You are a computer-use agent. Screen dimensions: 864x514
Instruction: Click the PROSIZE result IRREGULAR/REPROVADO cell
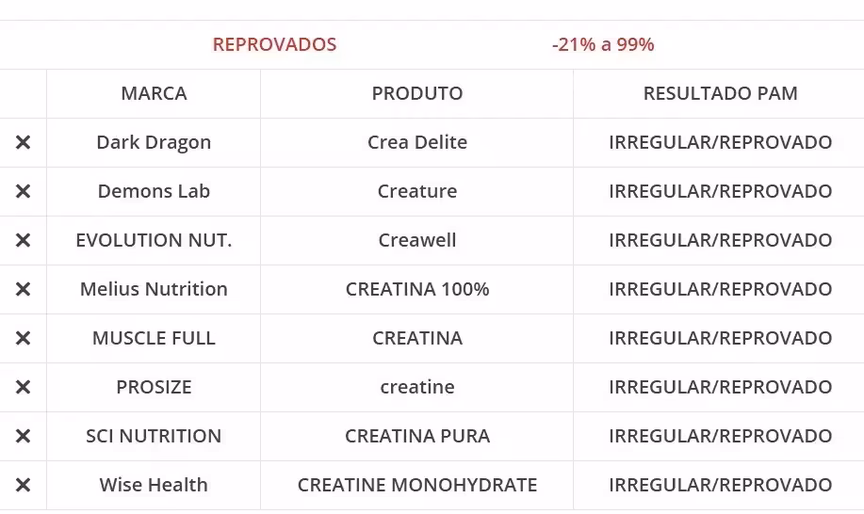click(x=720, y=388)
